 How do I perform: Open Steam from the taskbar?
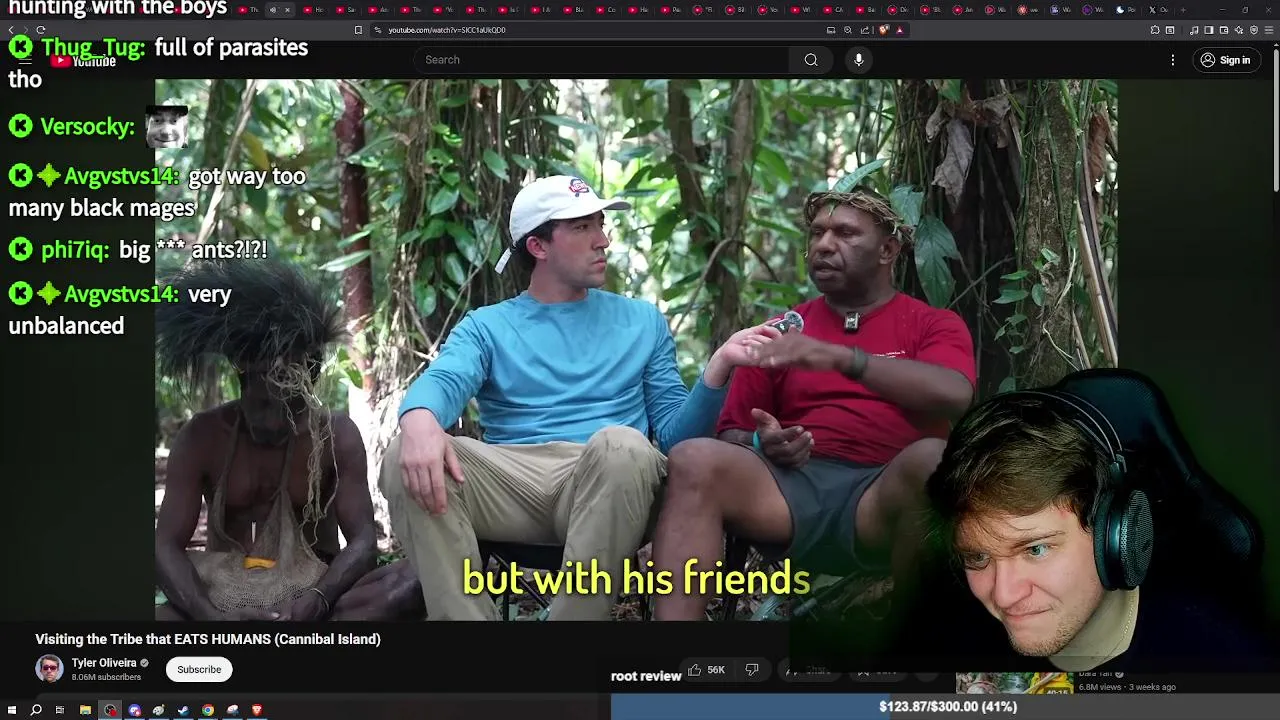click(183, 710)
